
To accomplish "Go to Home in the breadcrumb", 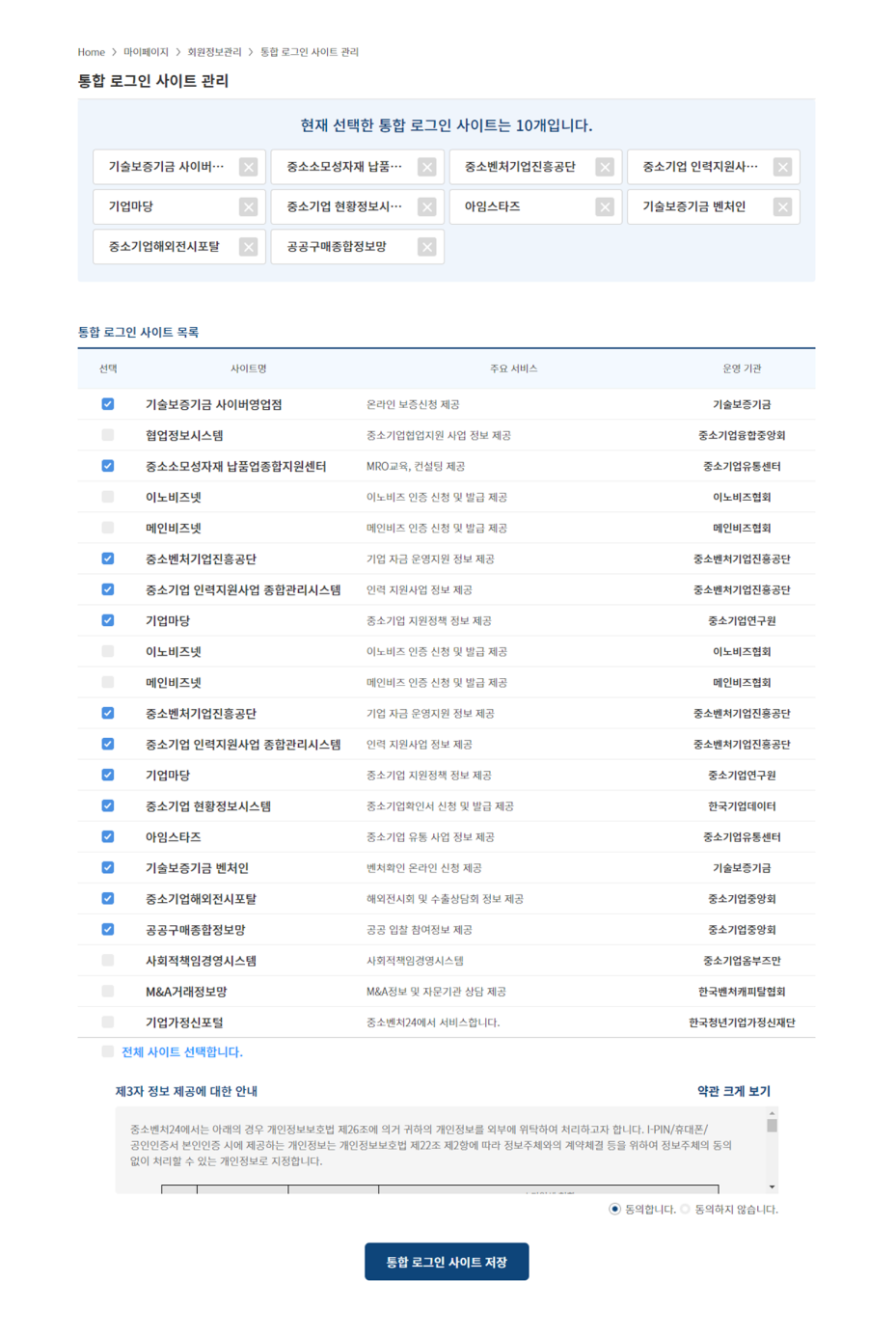I will tap(92, 52).
